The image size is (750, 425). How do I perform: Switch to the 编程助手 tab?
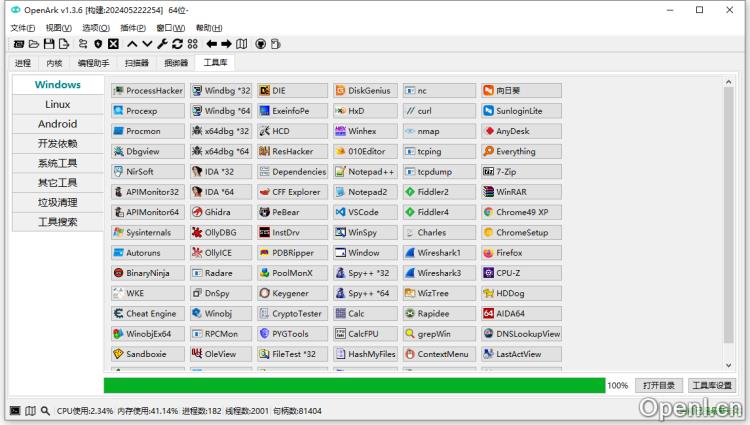[93, 63]
